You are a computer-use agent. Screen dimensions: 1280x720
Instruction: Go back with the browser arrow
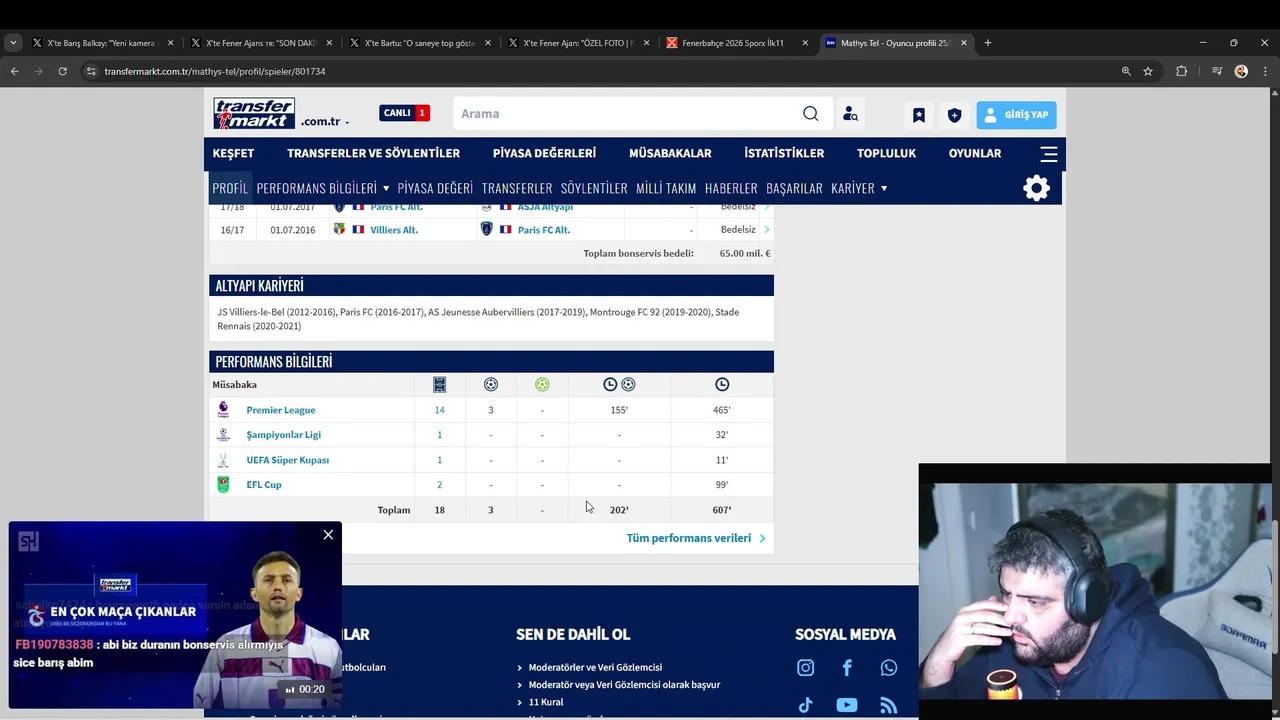[x=14, y=71]
